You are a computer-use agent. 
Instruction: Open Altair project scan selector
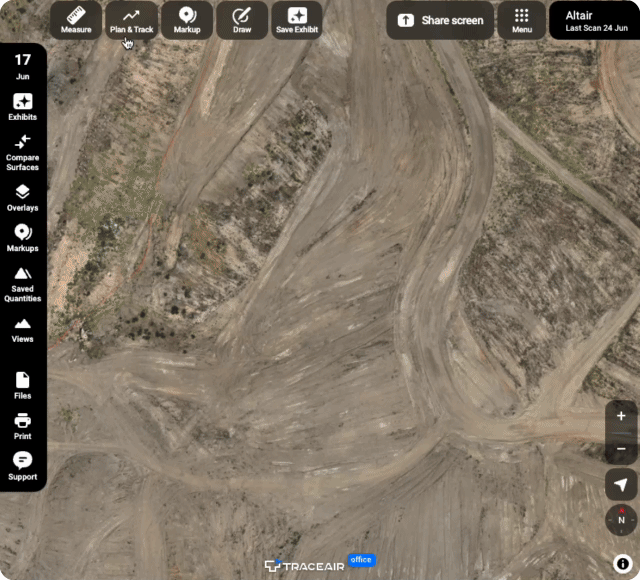[x=596, y=20]
